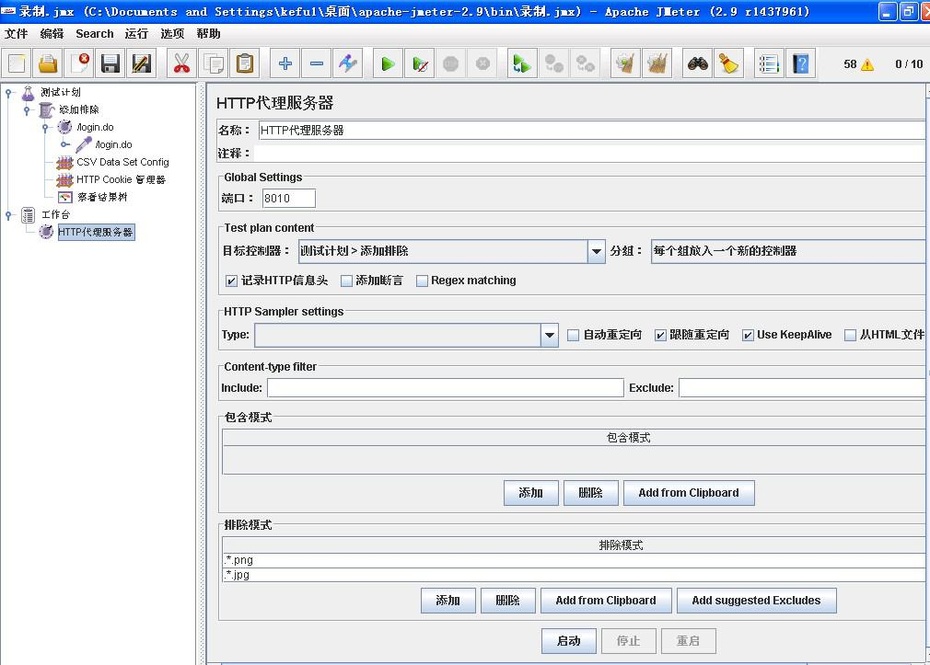This screenshot has width=930, height=665.
Task: Collapse the 添加排除 tree node
Action: [x=27, y=110]
